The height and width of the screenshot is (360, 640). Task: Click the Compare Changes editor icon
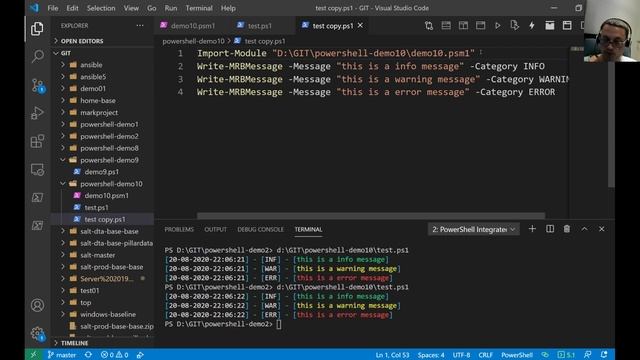[429, 26]
